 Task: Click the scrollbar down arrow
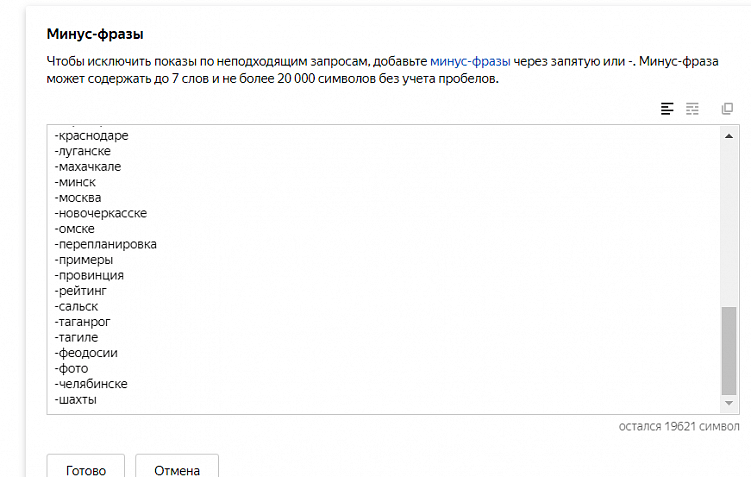(730, 404)
